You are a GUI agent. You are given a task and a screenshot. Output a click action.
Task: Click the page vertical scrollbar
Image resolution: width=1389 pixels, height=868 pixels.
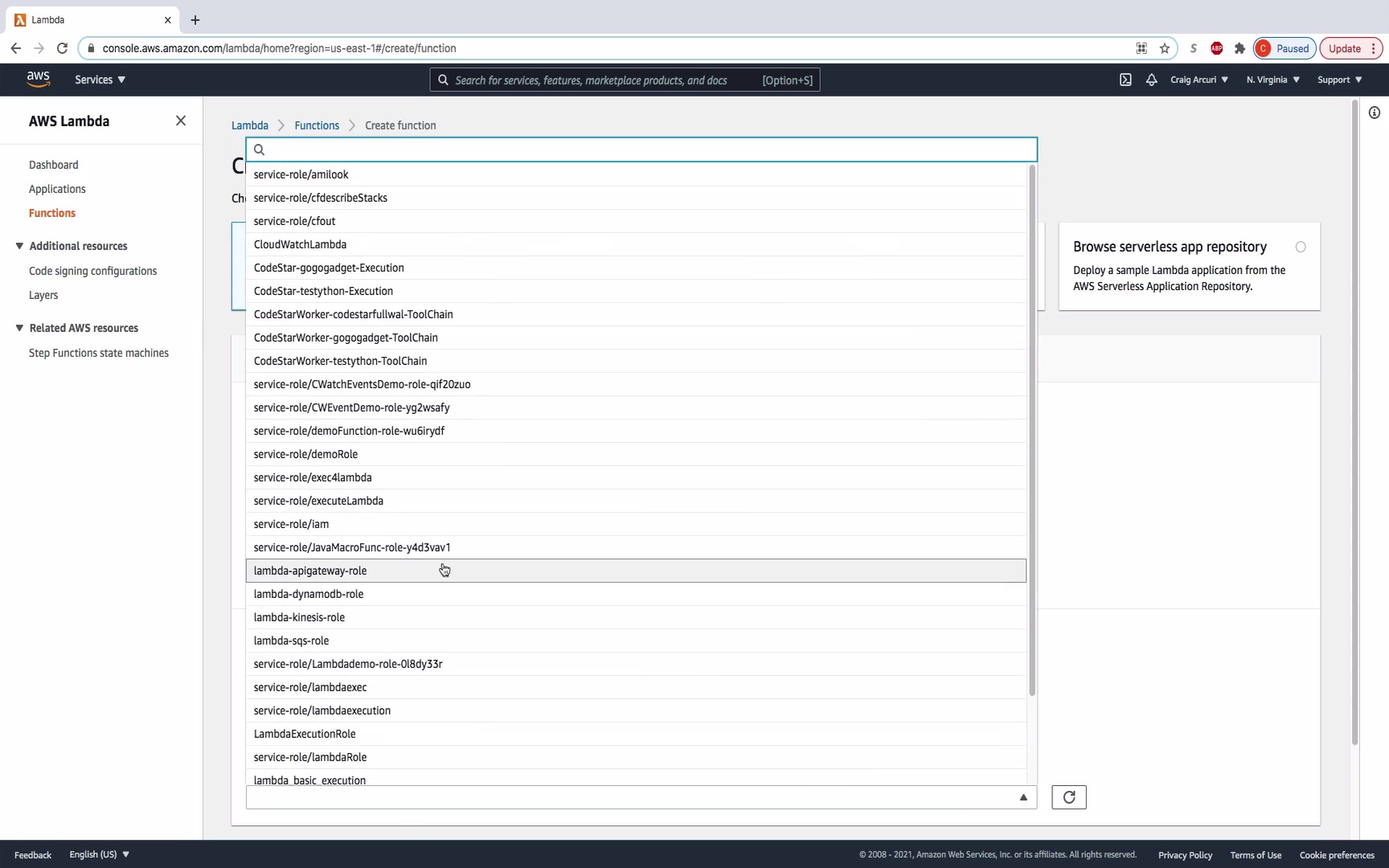pos(1354,422)
